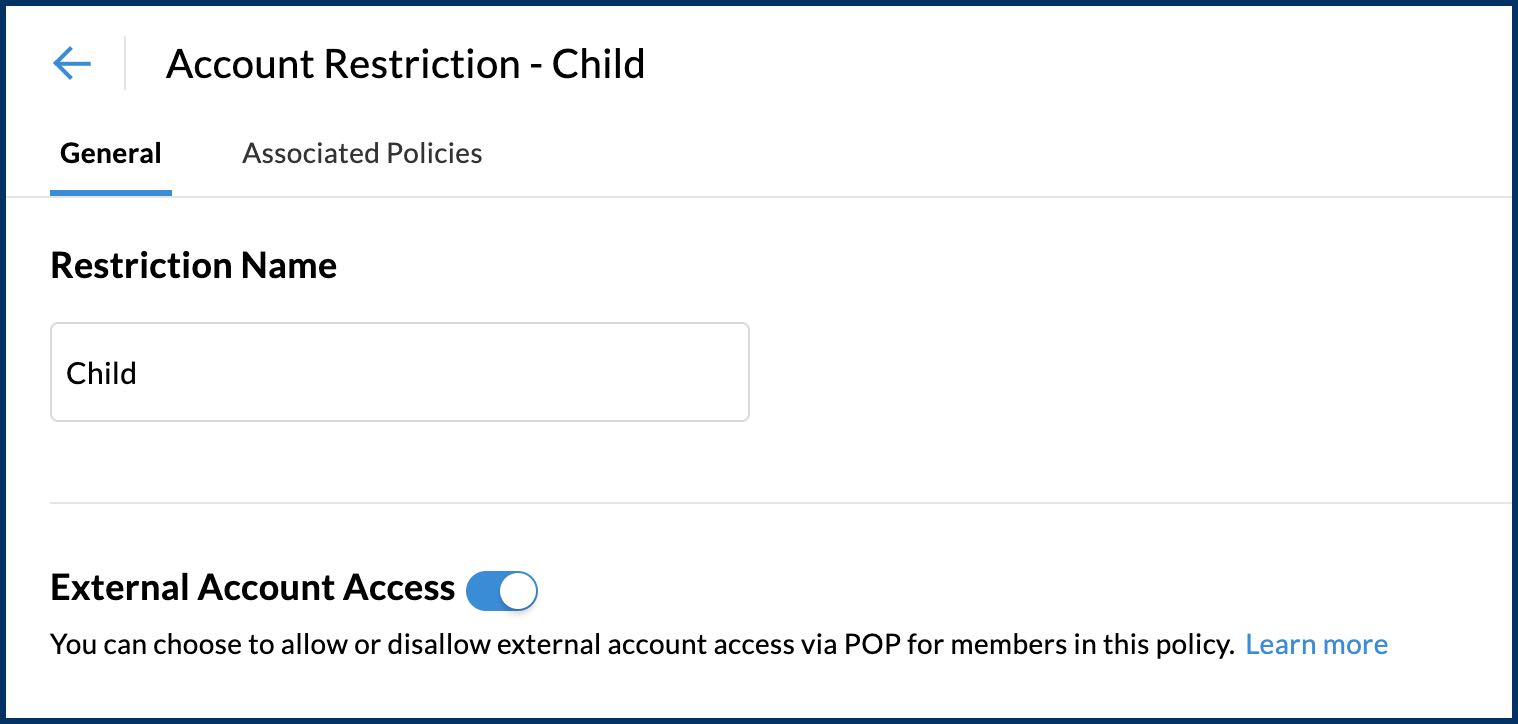
Task: Turn off the blue toggle switch
Action: [x=502, y=590]
